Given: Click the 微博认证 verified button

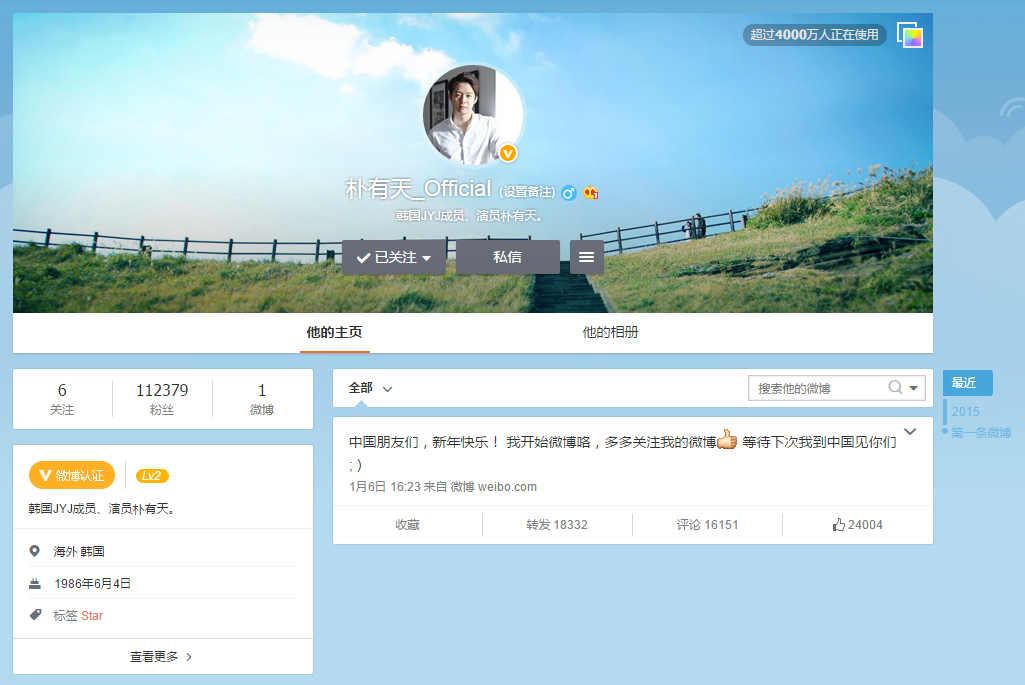Looking at the screenshot, I should (72, 475).
